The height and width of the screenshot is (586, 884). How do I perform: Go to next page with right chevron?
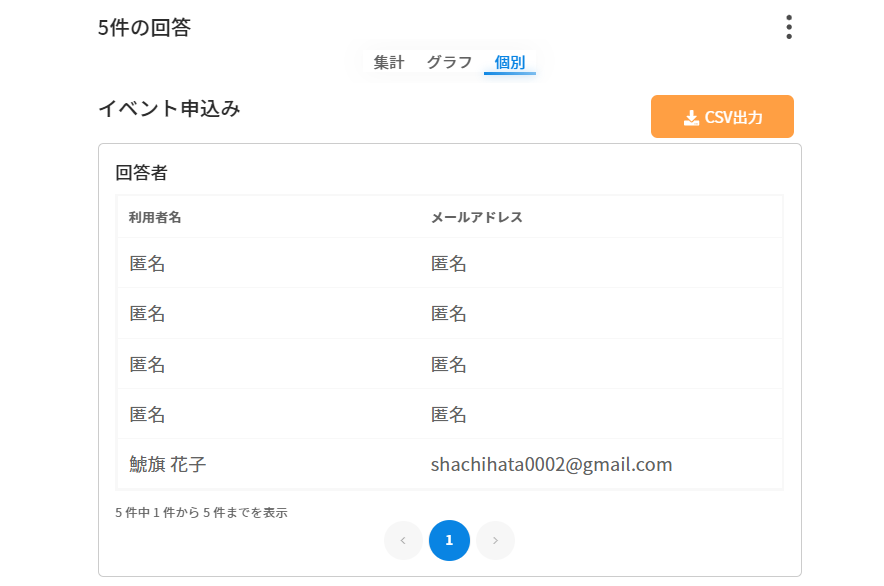494,540
